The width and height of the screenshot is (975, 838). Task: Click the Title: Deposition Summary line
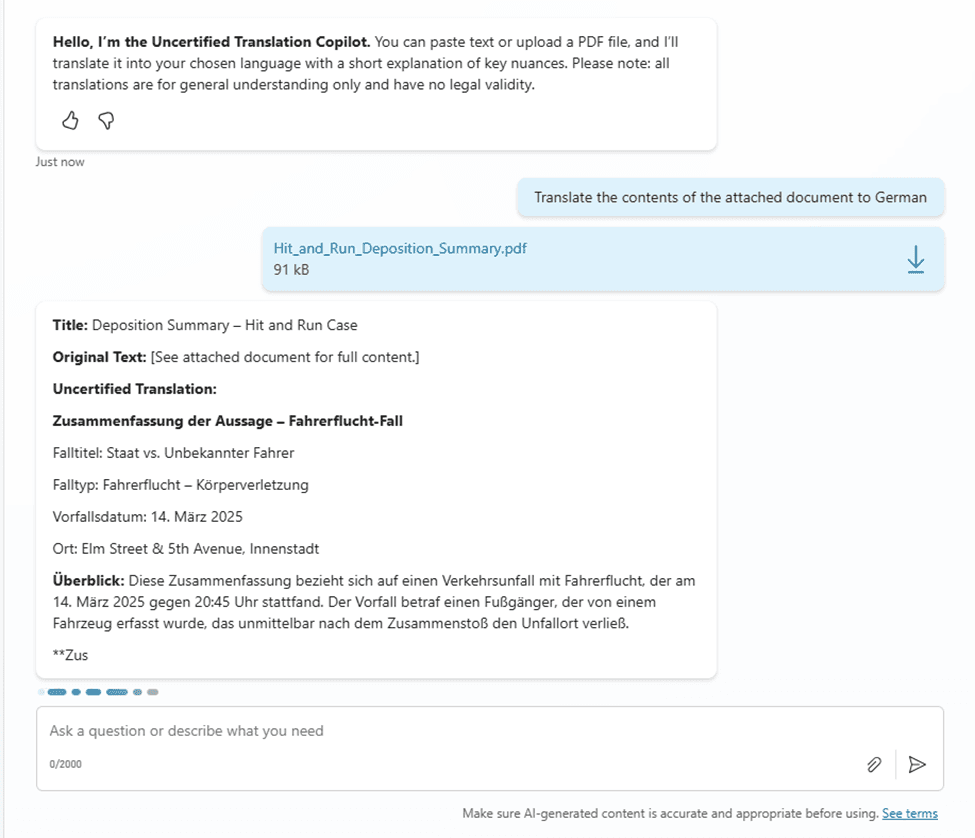tap(205, 325)
